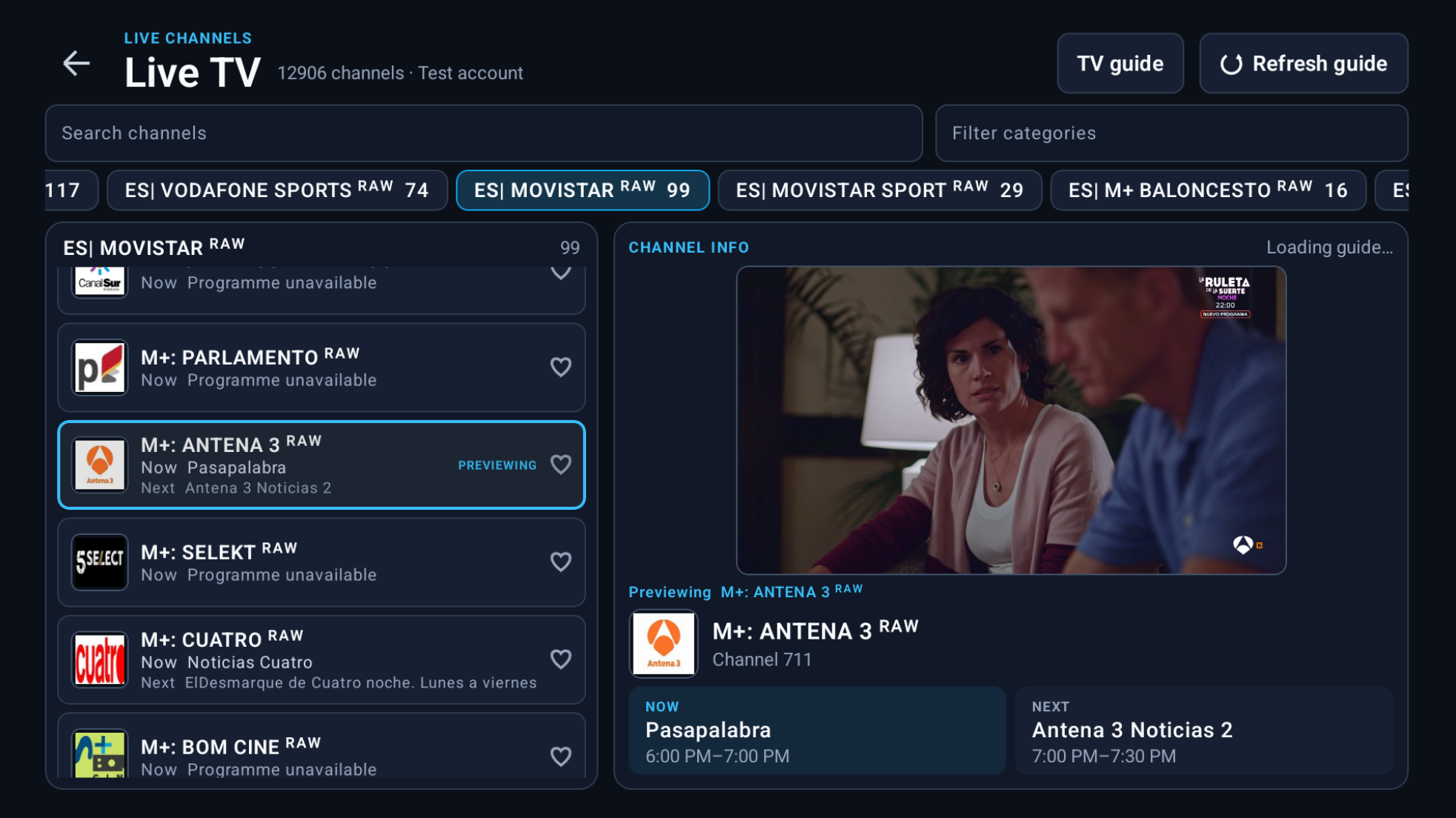The height and width of the screenshot is (818, 1456).
Task: Select the M+: CUATRO RAW channel row
Action: coord(322,659)
